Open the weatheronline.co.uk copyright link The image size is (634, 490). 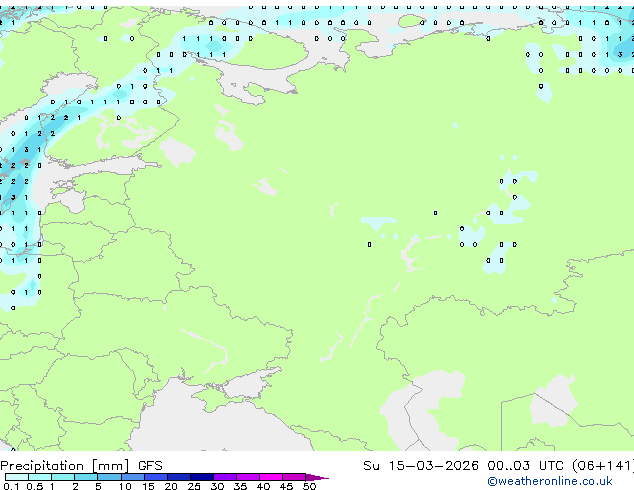pos(550,481)
